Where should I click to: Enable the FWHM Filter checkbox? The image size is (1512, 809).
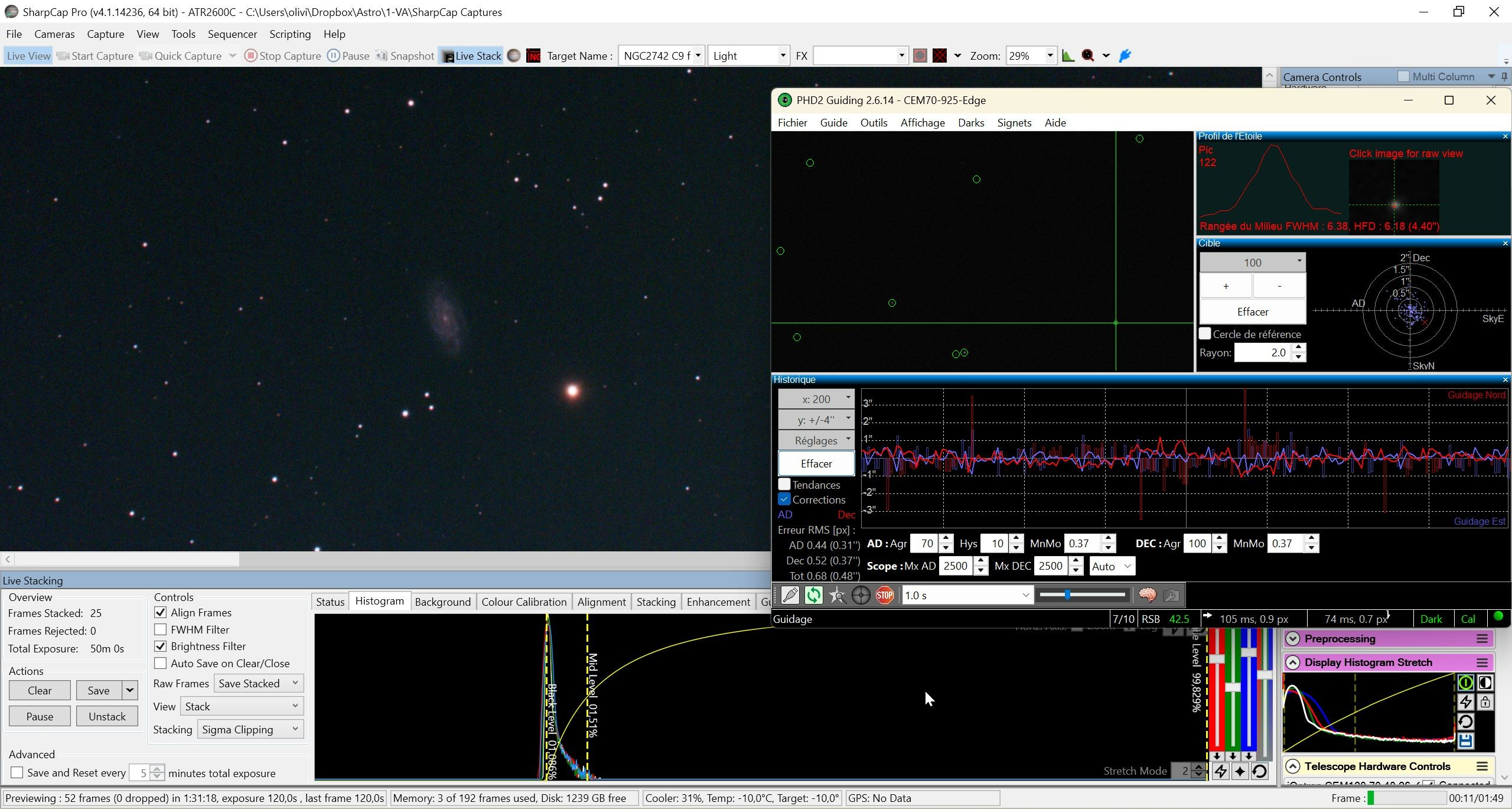tap(160, 629)
